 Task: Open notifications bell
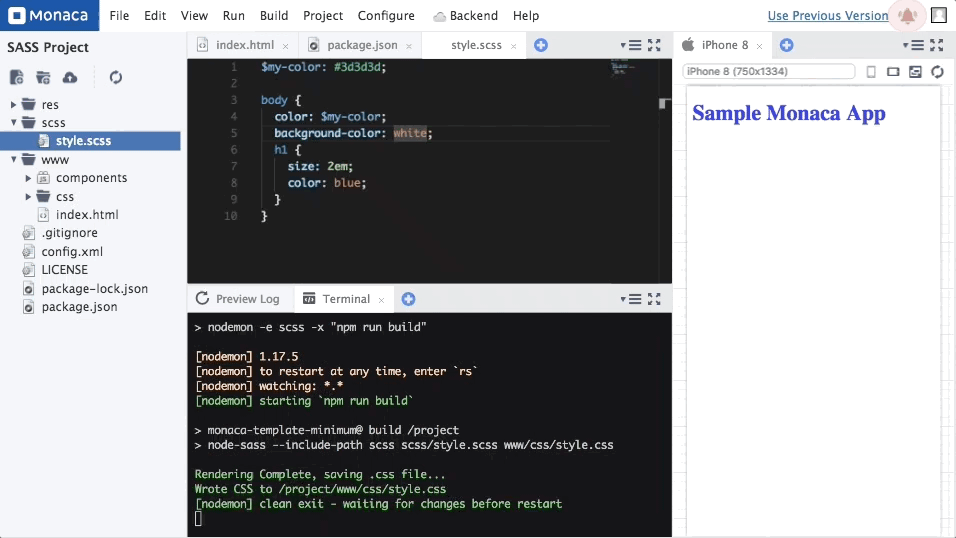(908, 15)
